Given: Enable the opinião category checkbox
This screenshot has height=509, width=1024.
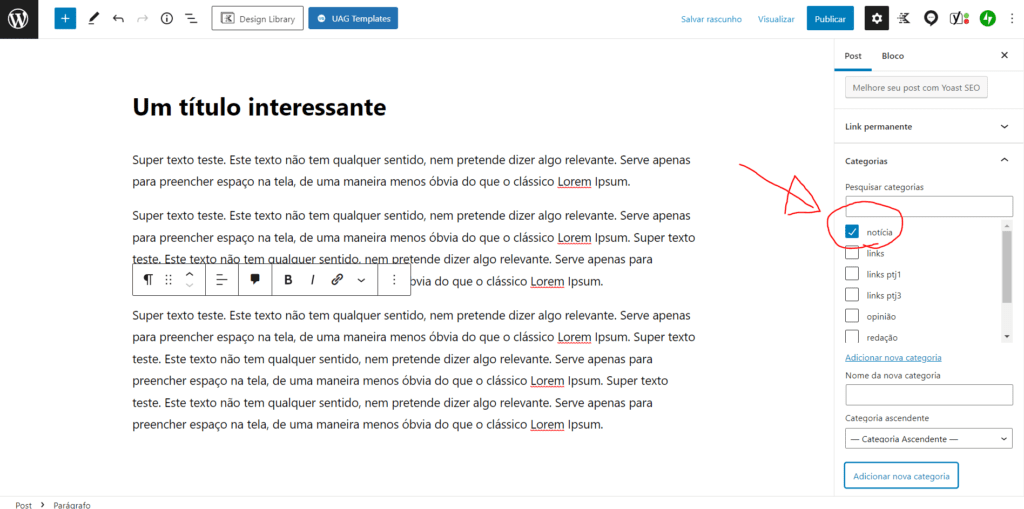Looking at the screenshot, I should point(852,316).
